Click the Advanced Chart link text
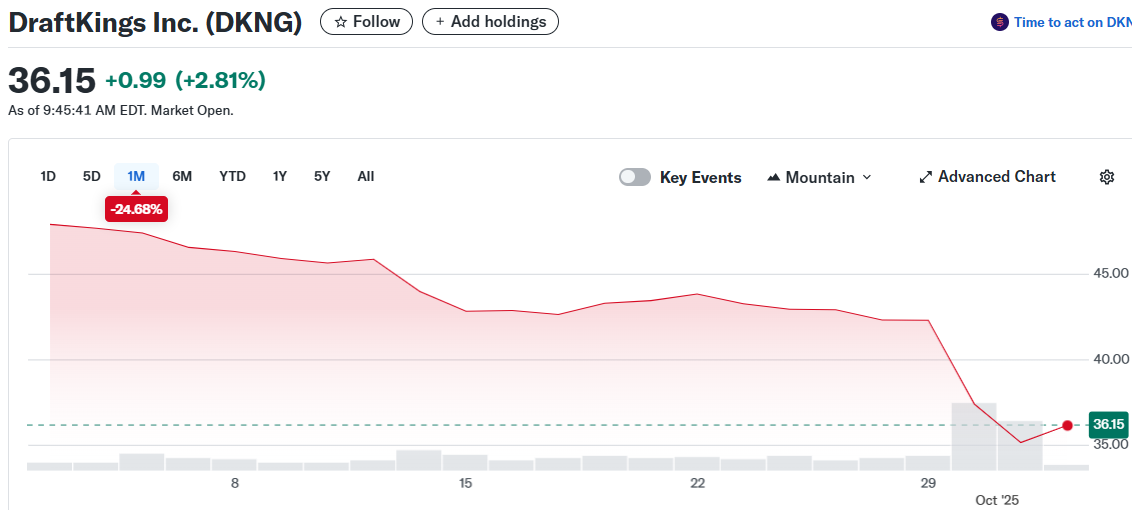 click(996, 177)
